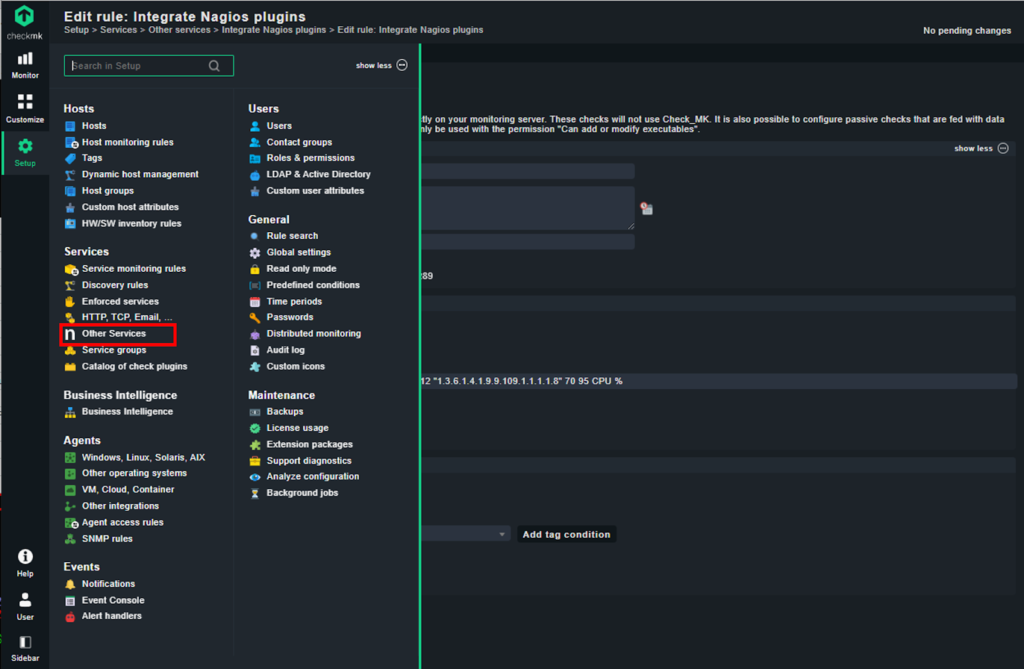The height and width of the screenshot is (669, 1024).
Task: Open Event Console
Action: 113,600
